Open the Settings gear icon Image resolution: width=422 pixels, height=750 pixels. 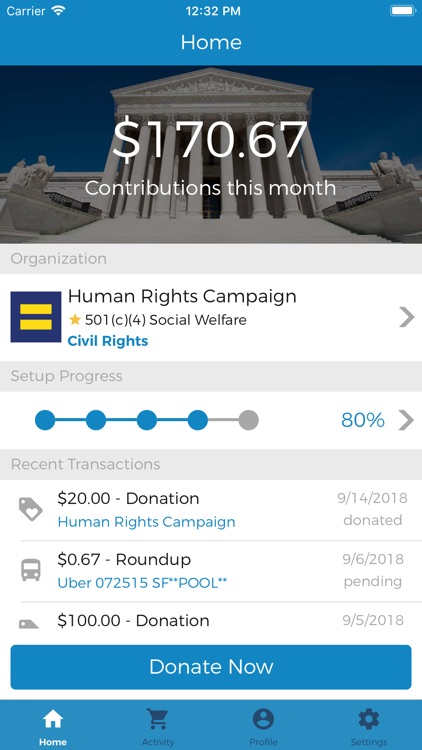click(x=369, y=719)
